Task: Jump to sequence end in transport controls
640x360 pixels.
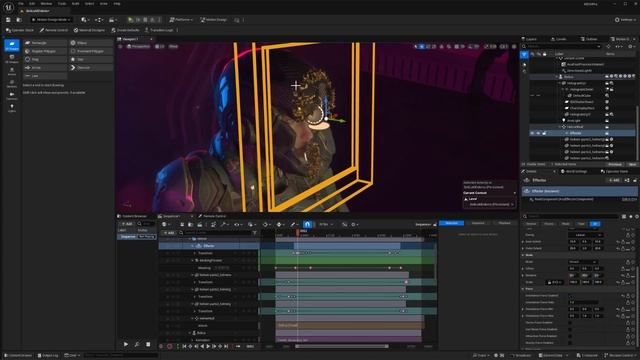Action: (227, 346)
